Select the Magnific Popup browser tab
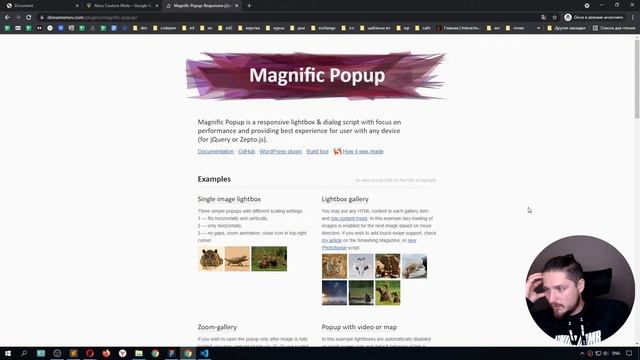 [202, 6]
